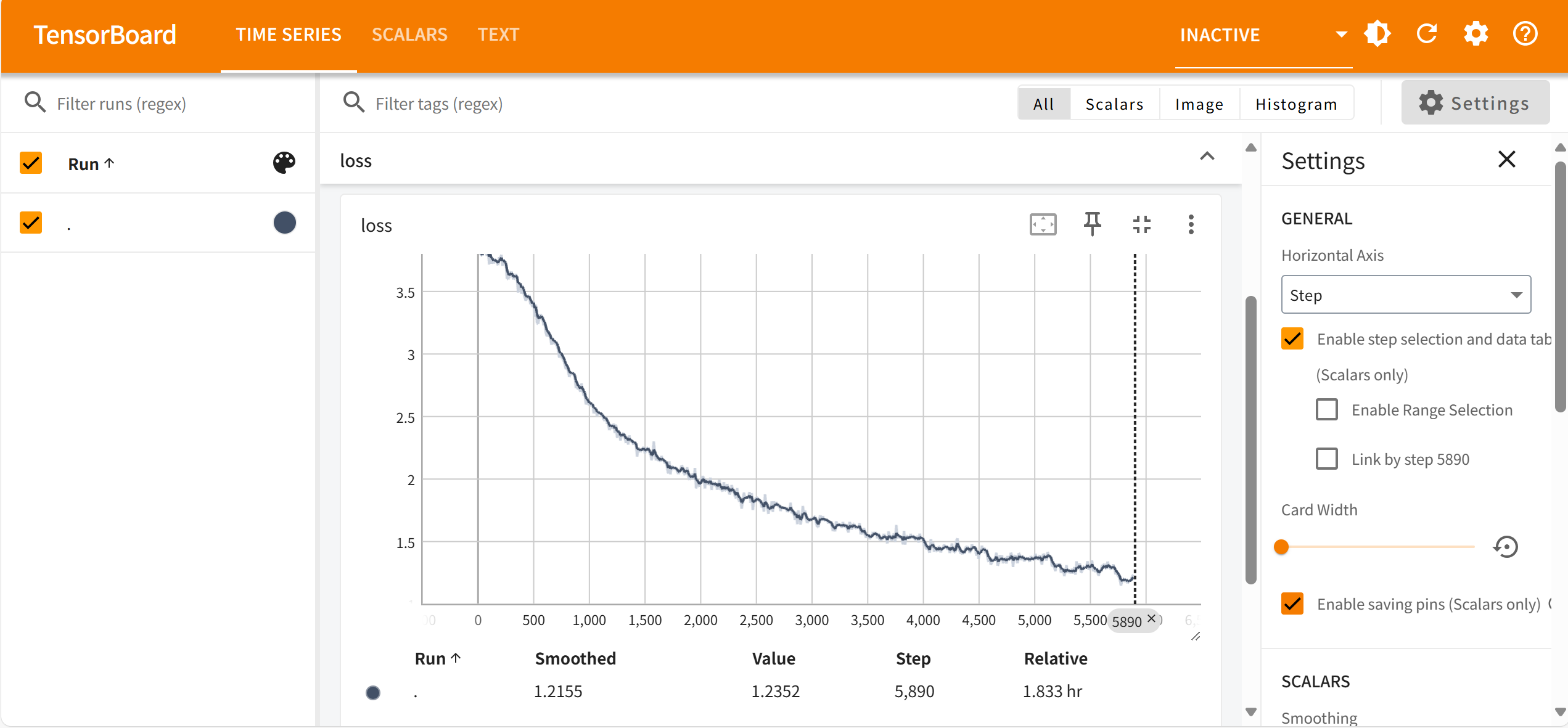Click the run color palette icon

284,163
